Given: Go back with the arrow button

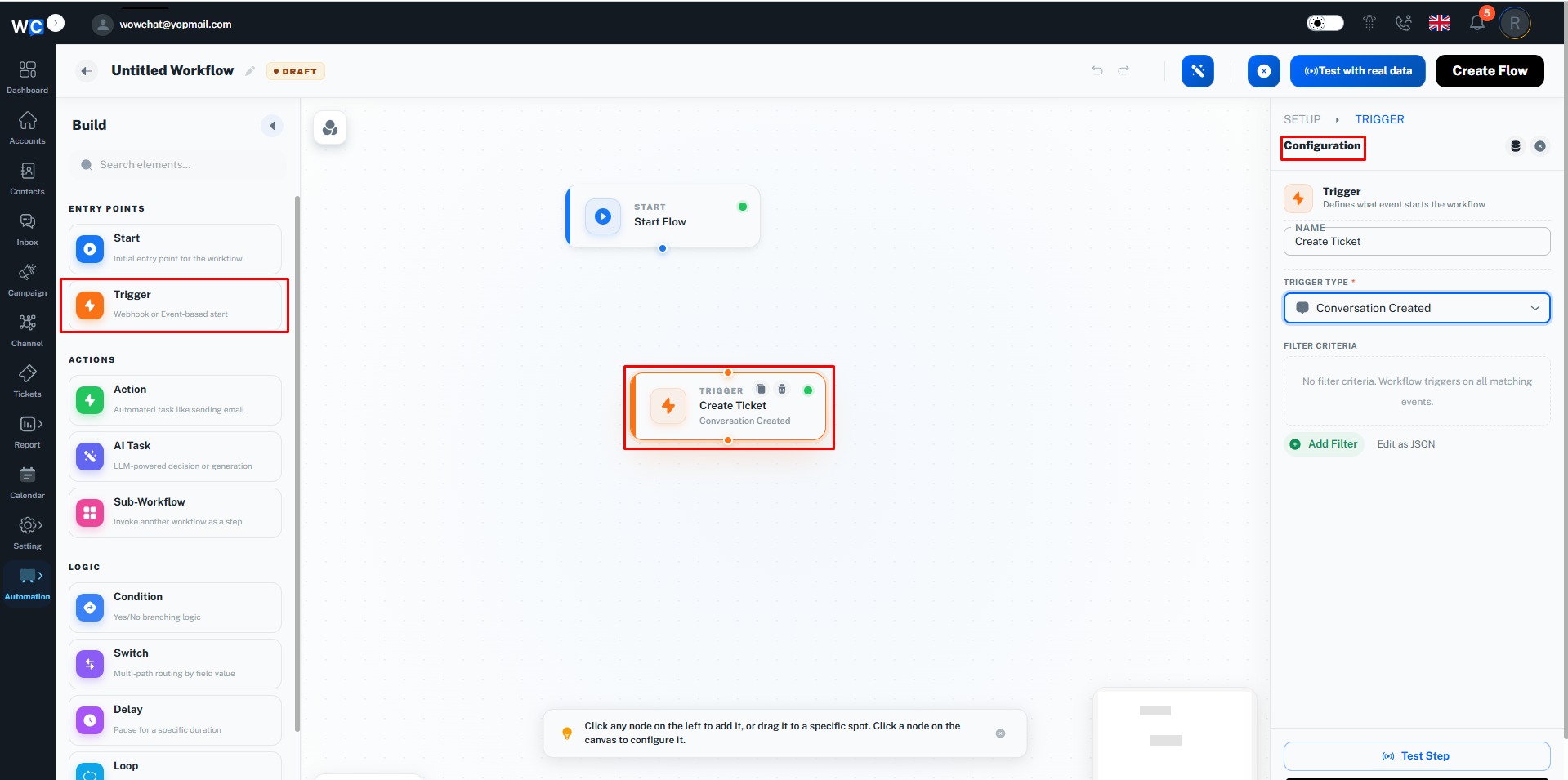Looking at the screenshot, I should point(87,71).
